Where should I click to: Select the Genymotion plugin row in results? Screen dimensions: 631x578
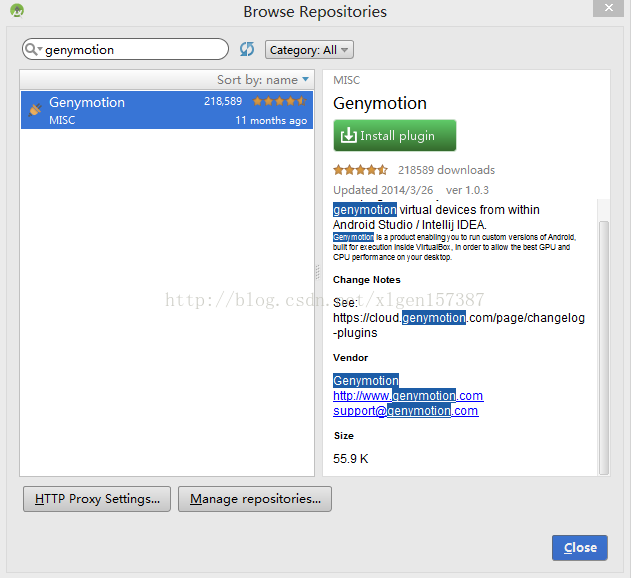point(167,110)
